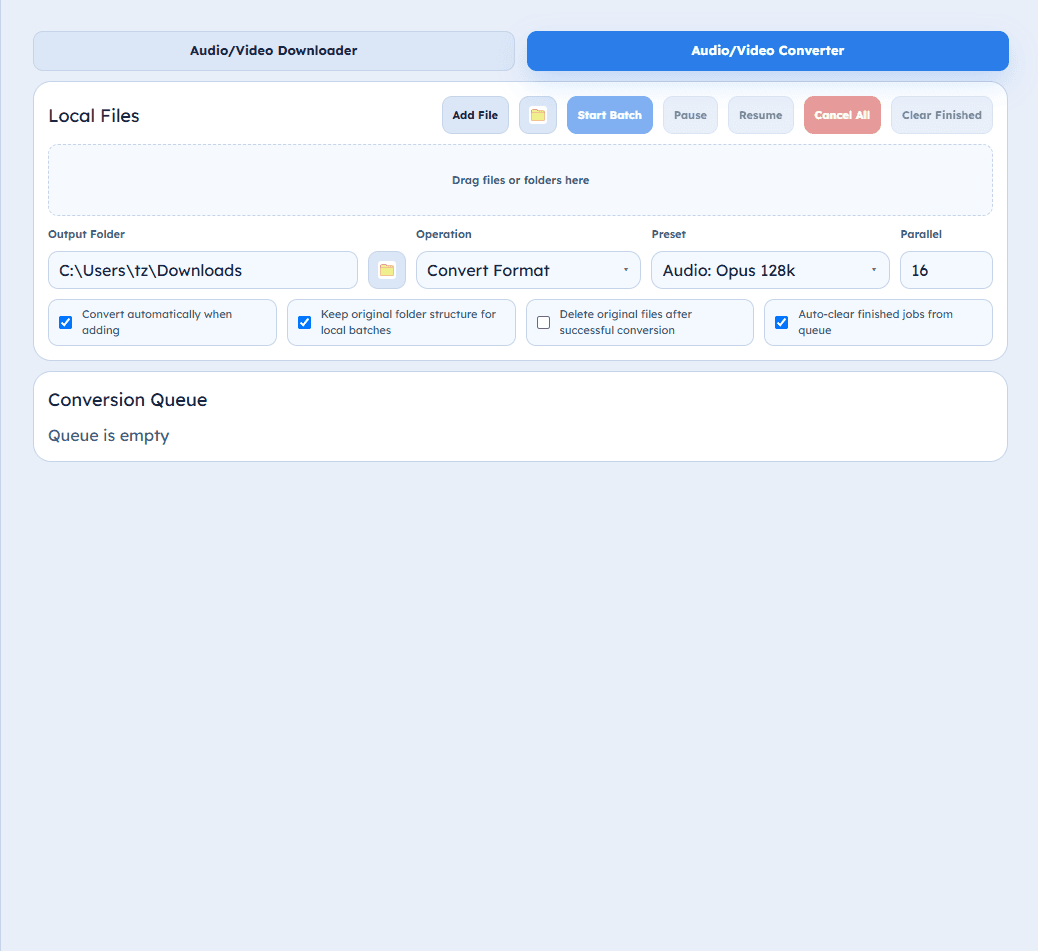This screenshot has height=951, width=1038.
Task: Switch to the Audio/Video Downloader tab
Action: coord(273,51)
